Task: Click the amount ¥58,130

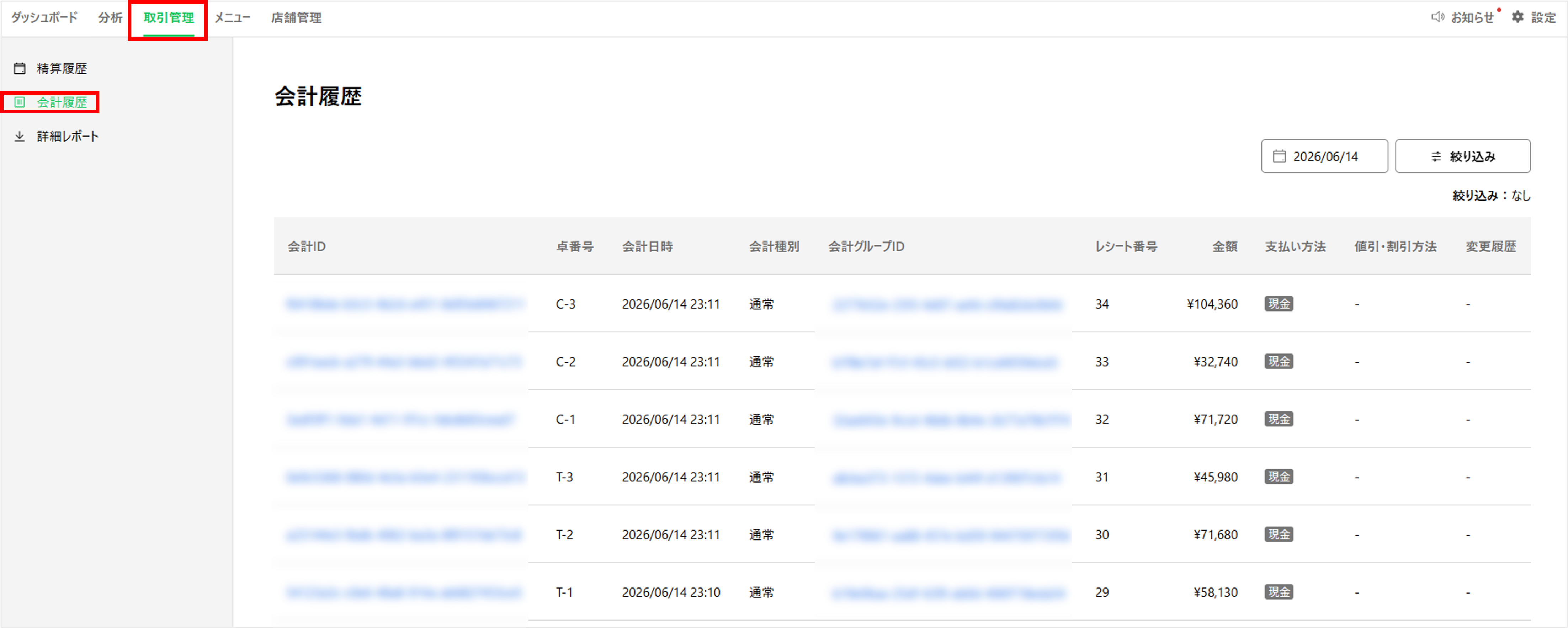Action: click(x=1216, y=592)
